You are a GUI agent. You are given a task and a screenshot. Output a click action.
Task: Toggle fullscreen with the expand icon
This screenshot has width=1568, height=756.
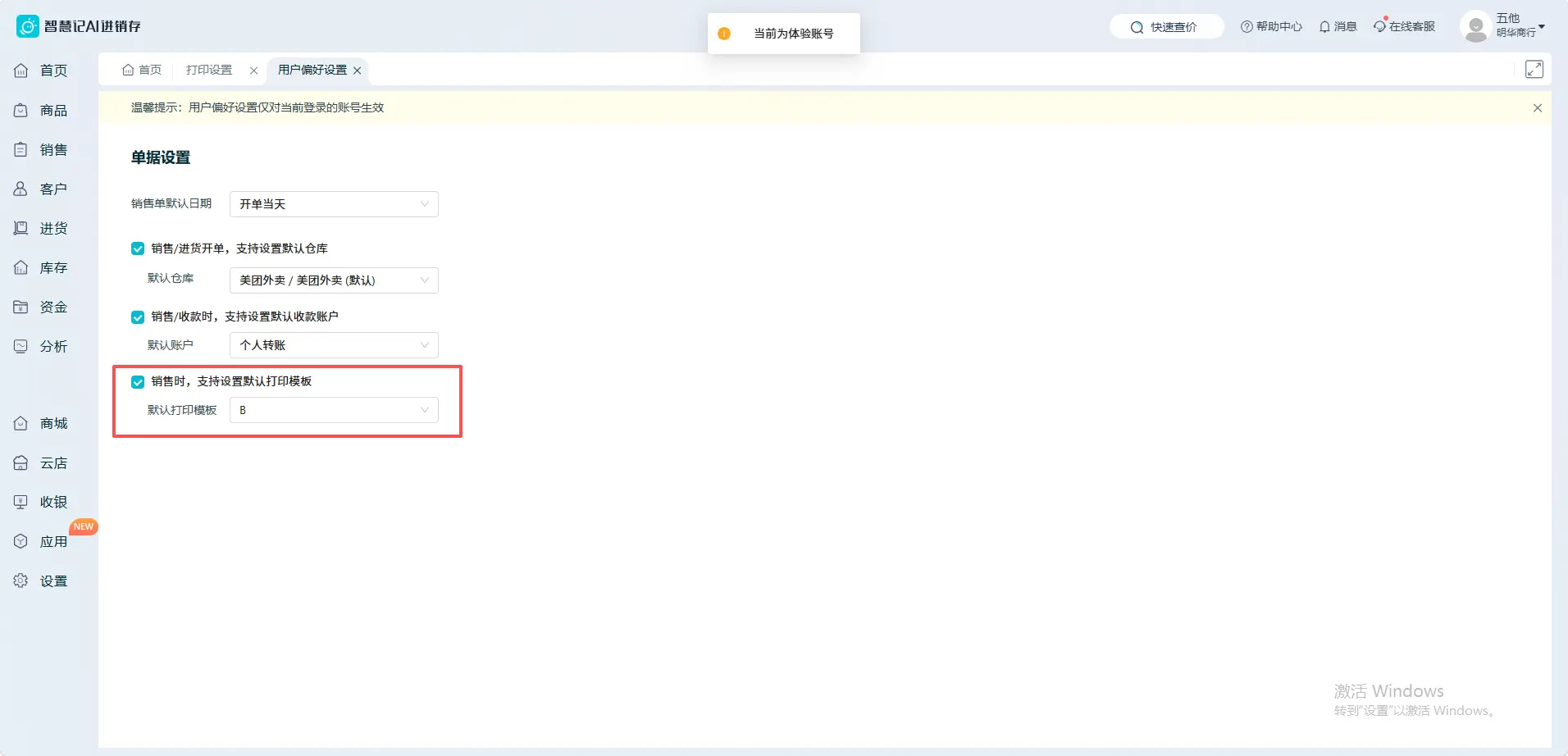[1534, 69]
